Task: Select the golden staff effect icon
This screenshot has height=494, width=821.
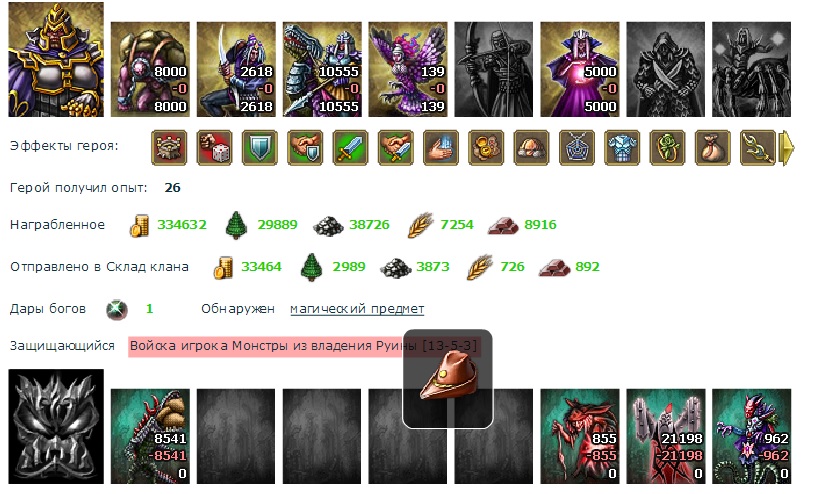Action: click(758, 148)
